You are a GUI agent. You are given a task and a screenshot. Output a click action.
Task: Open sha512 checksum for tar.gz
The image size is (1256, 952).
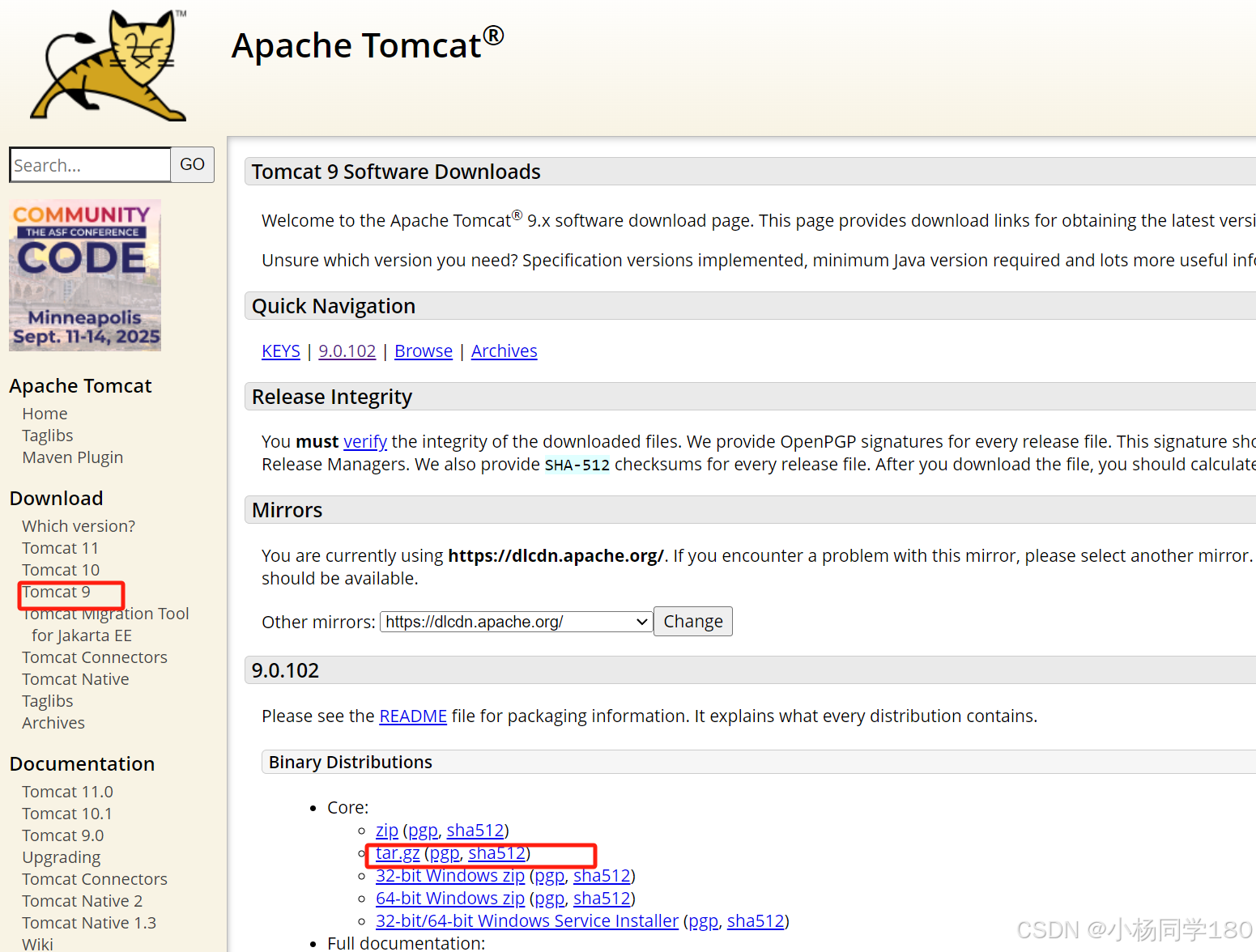[497, 853]
